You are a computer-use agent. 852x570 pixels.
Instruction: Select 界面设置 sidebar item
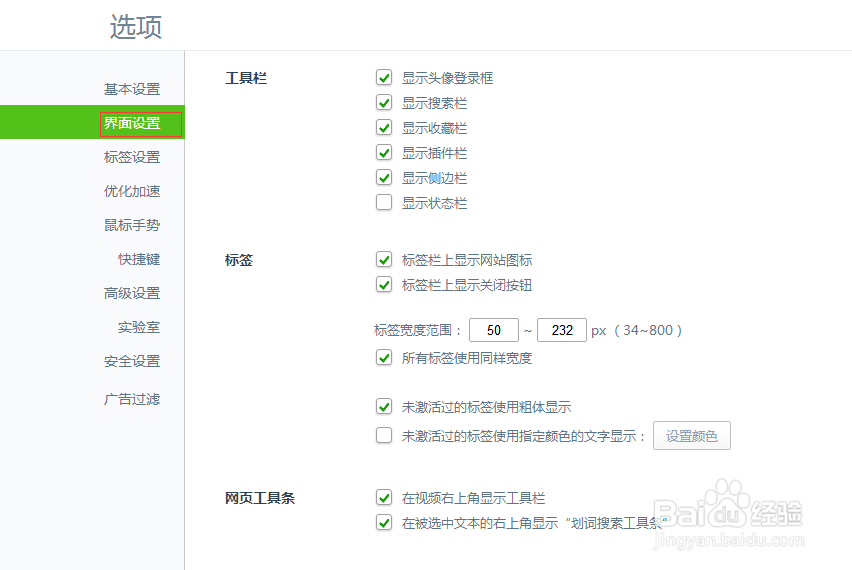click(x=132, y=123)
